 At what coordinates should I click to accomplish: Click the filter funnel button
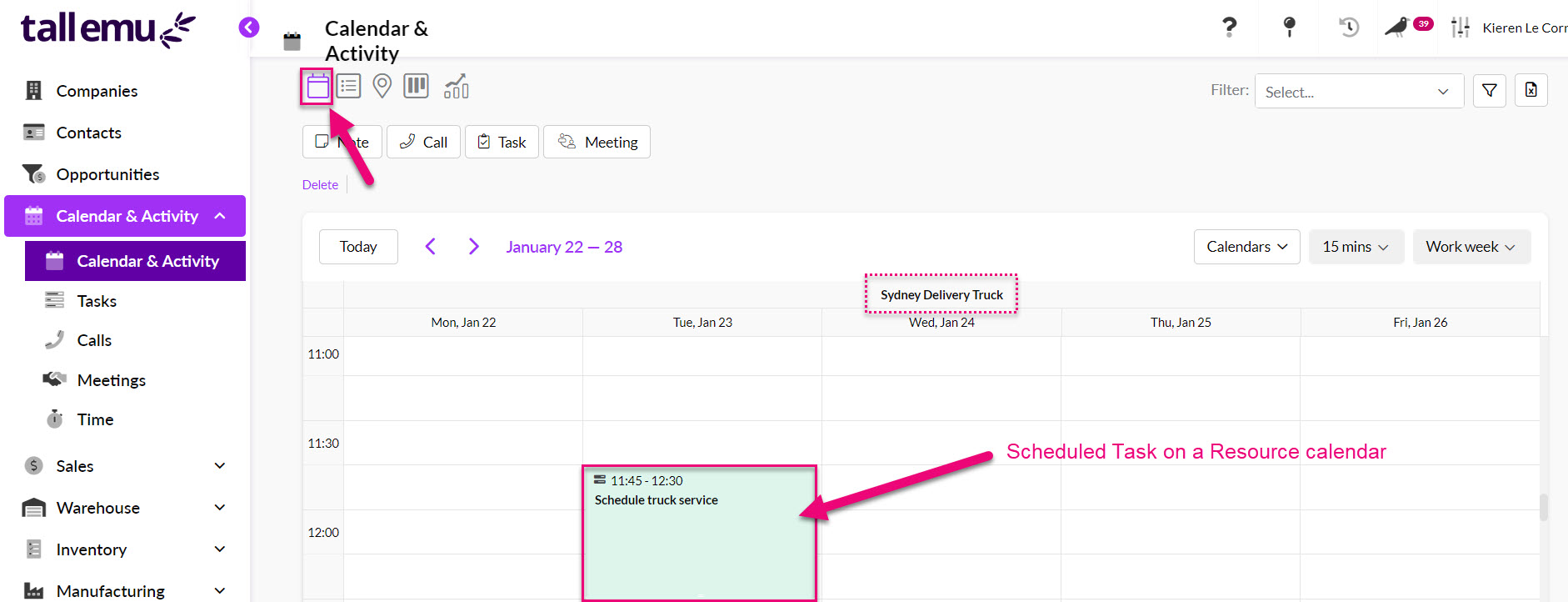(x=1490, y=90)
